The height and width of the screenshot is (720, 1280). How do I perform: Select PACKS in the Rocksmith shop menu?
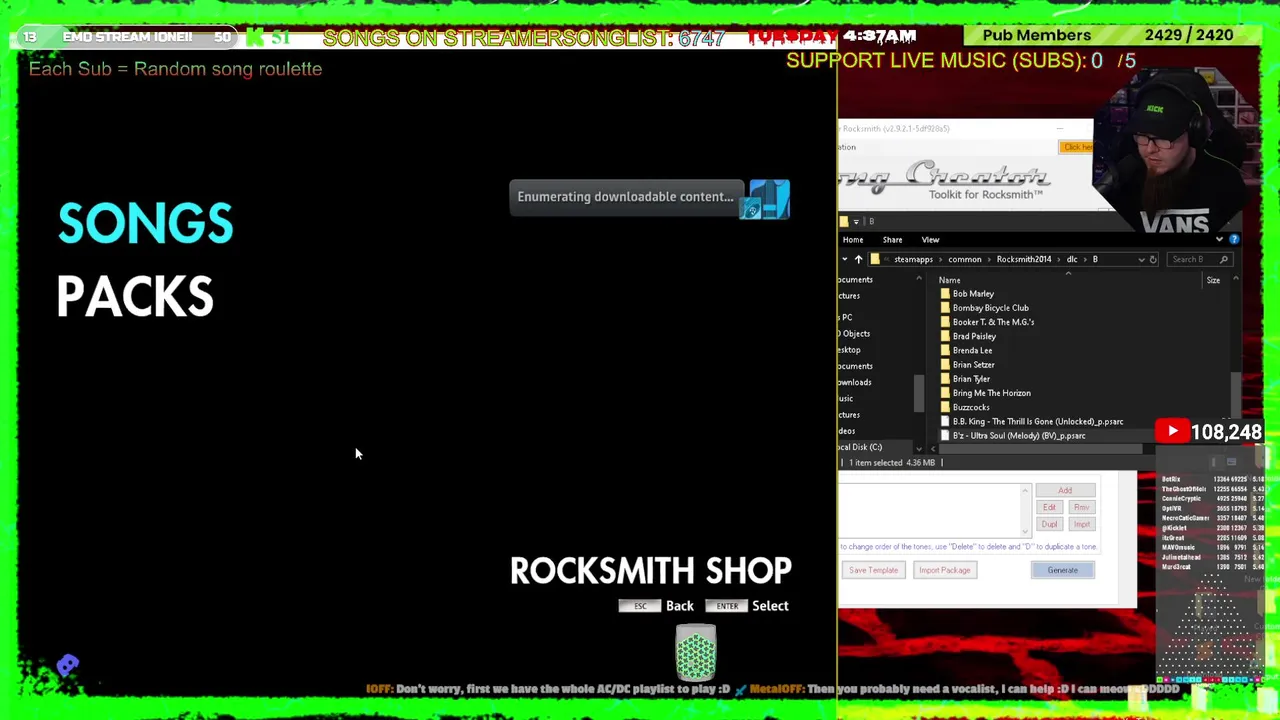tap(135, 297)
